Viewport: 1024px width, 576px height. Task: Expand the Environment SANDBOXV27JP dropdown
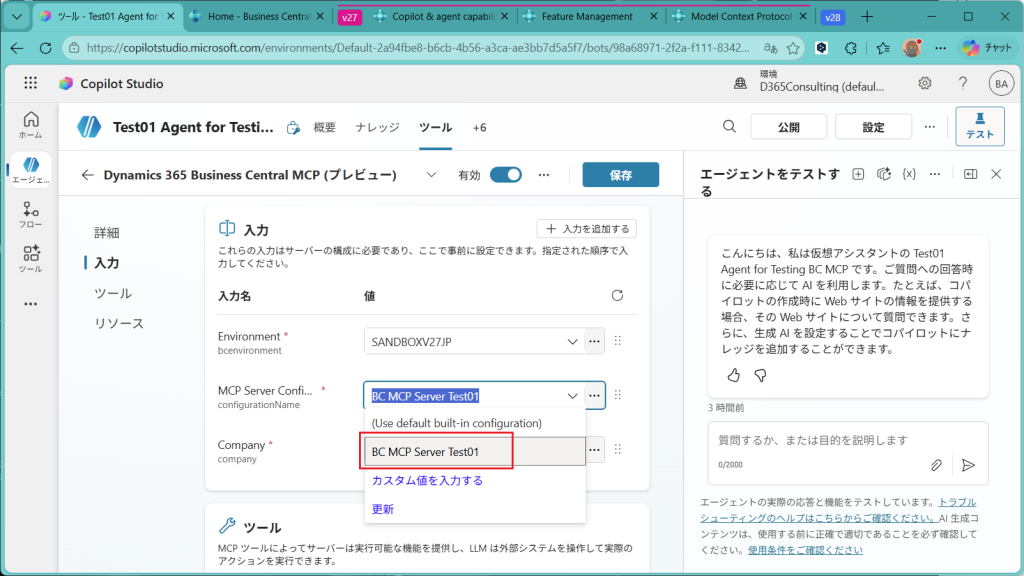572,341
